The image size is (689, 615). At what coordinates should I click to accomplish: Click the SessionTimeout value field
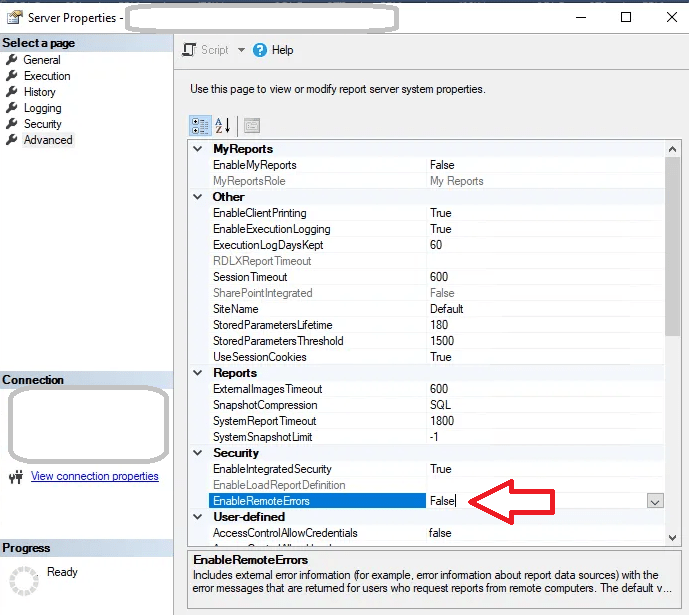pyautogui.click(x=540, y=277)
